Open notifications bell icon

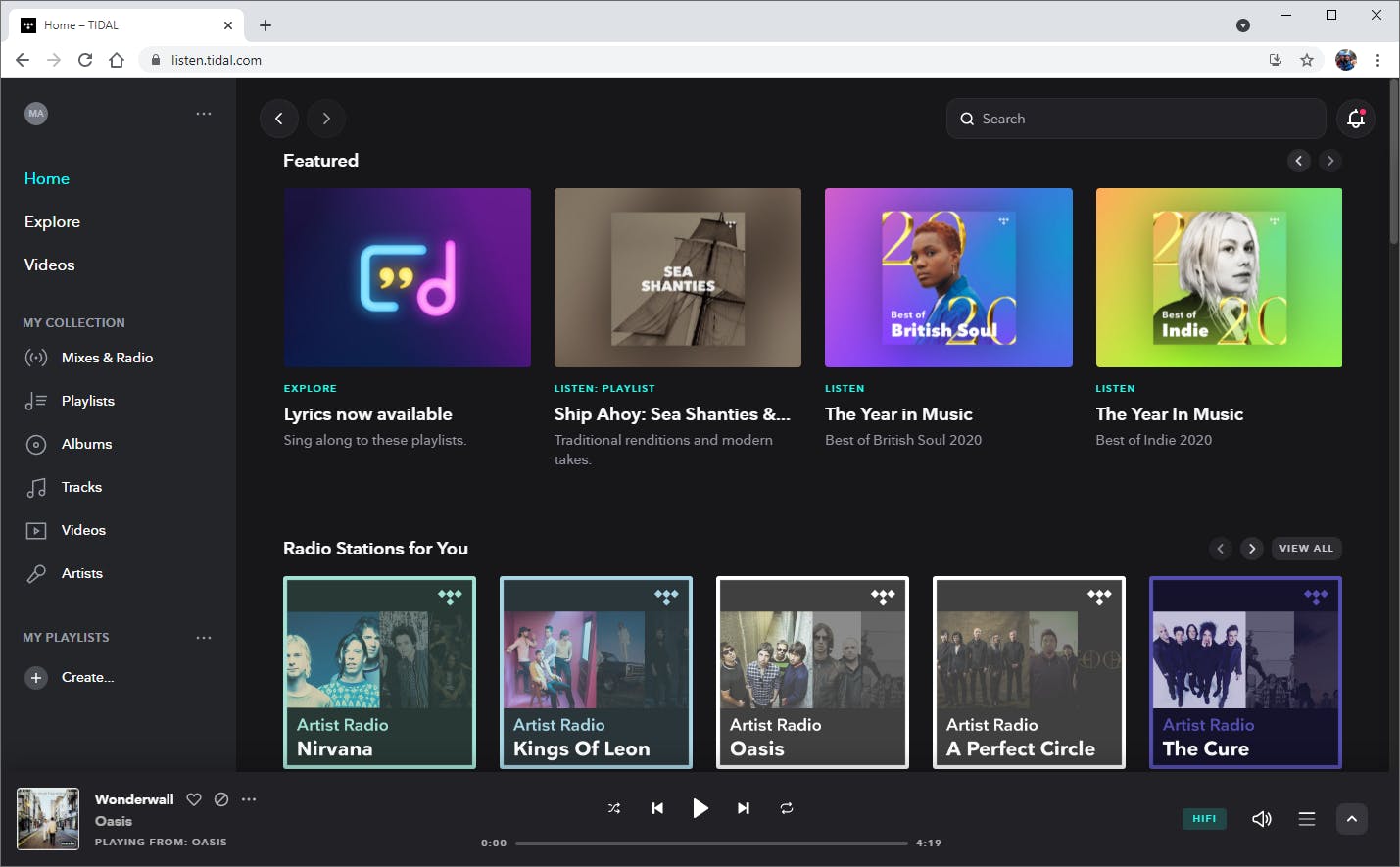click(1356, 119)
